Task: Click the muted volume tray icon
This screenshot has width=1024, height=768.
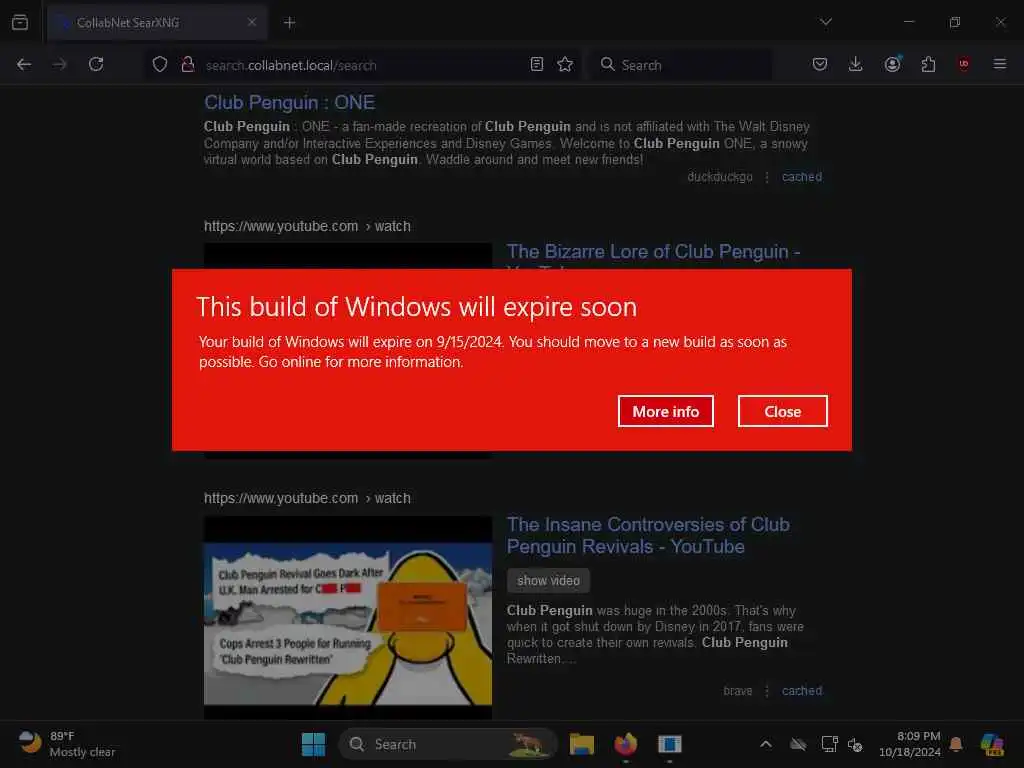Action: click(856, 744)
